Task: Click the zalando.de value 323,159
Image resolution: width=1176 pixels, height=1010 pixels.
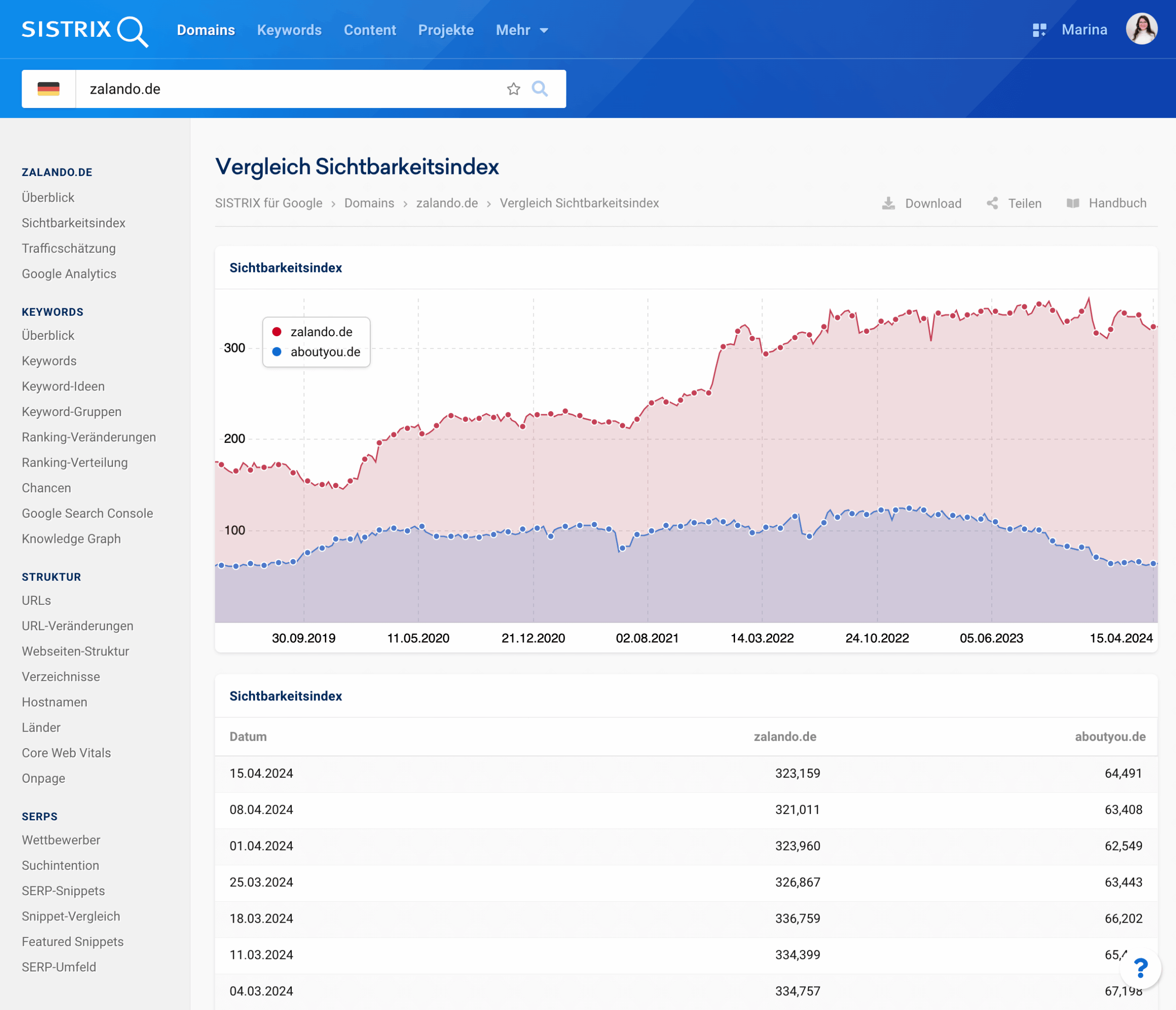Action: coord(797,773)
